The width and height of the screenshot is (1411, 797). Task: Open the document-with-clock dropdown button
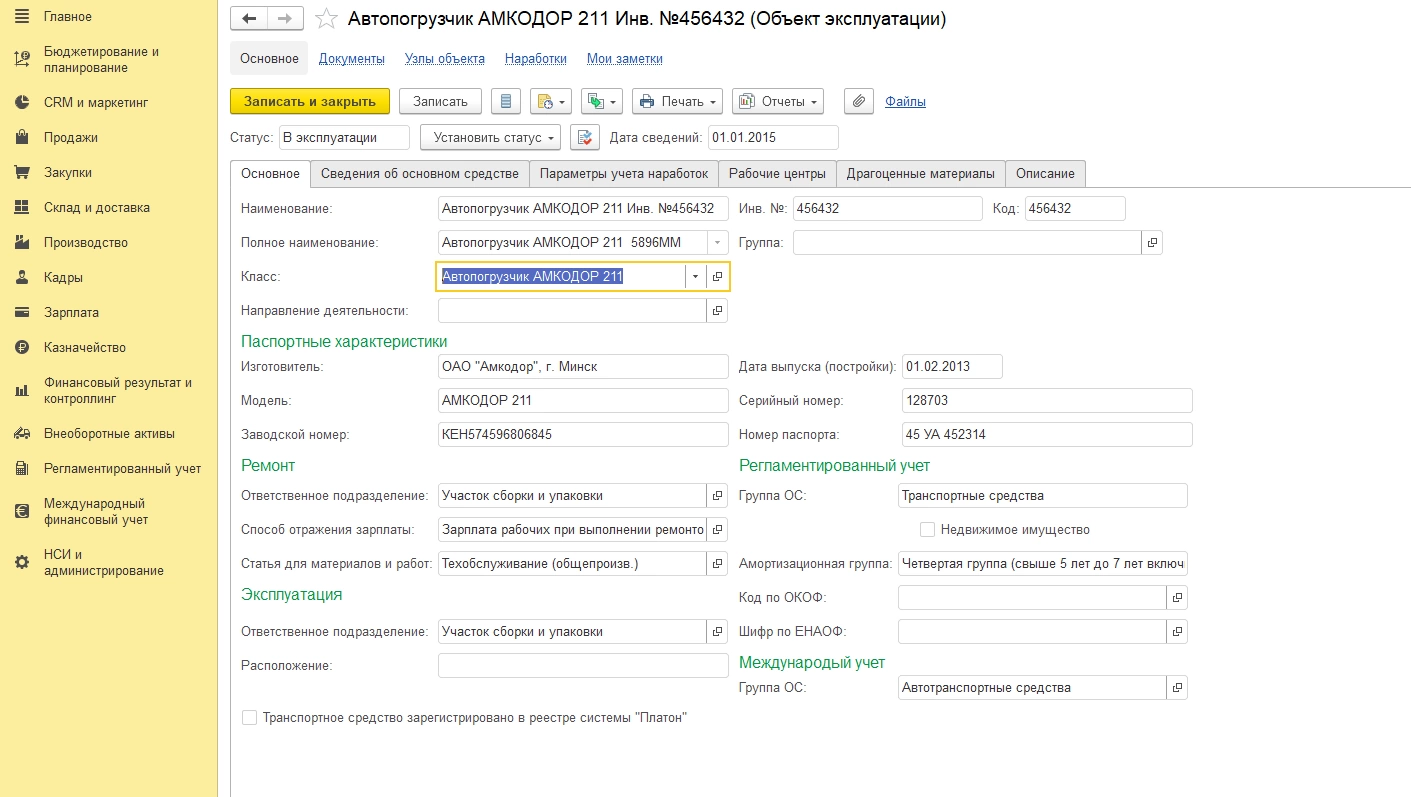click(550, 101)
